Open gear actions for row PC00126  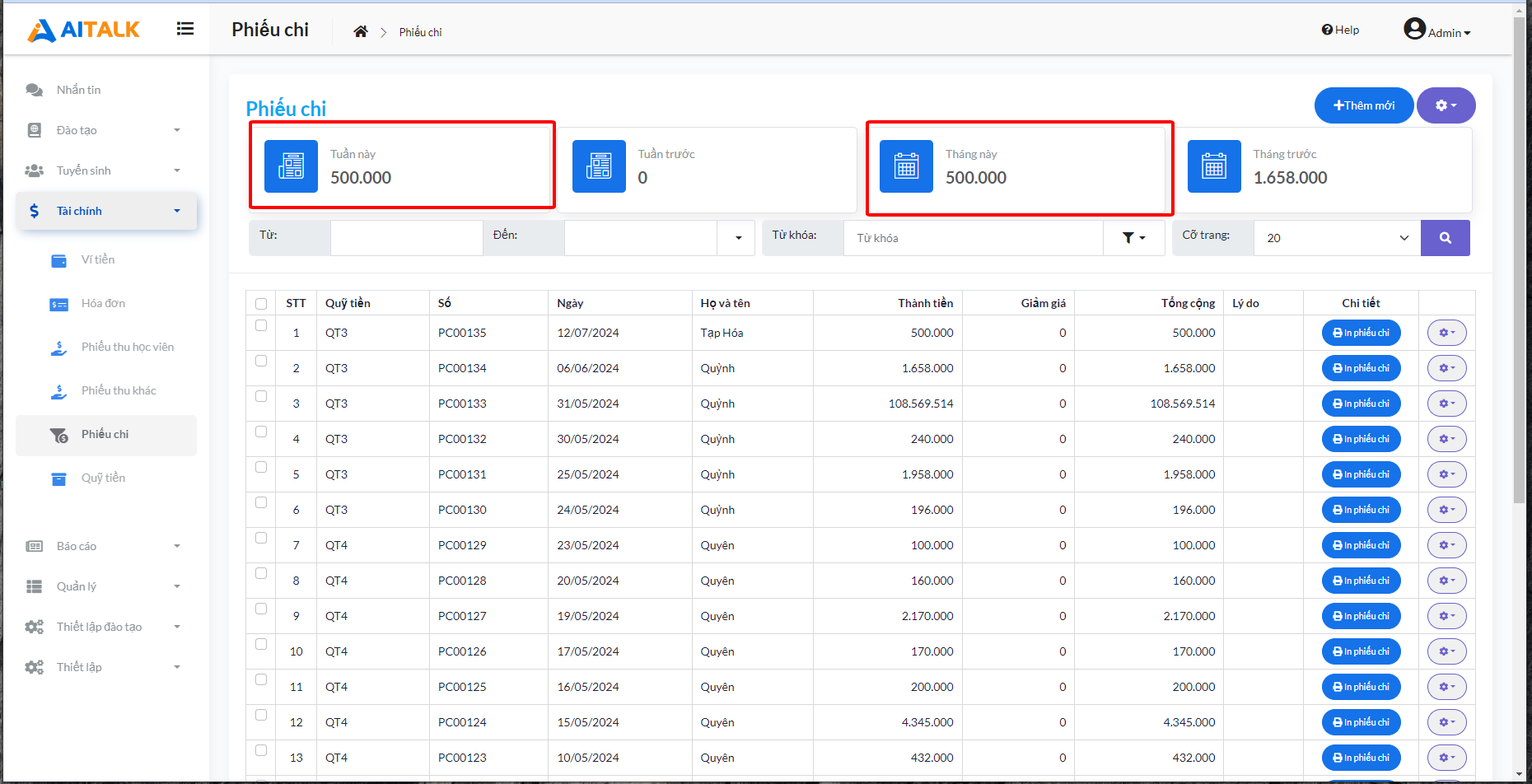pos(1447,651)
